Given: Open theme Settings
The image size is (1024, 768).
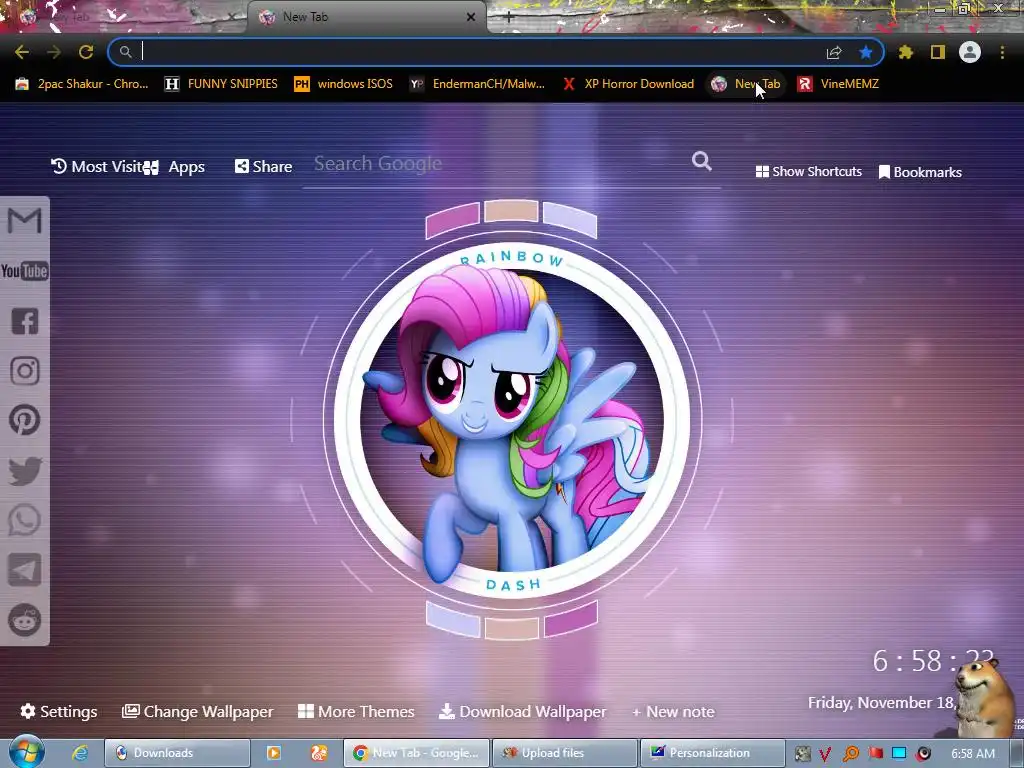Looking at the screenshot, I should tap(59, 711).
